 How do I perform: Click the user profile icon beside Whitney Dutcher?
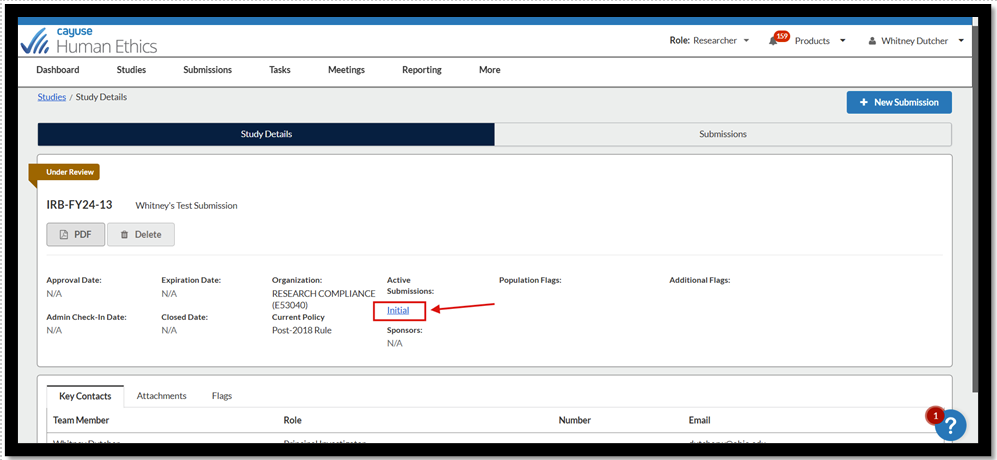click(872, 41)
